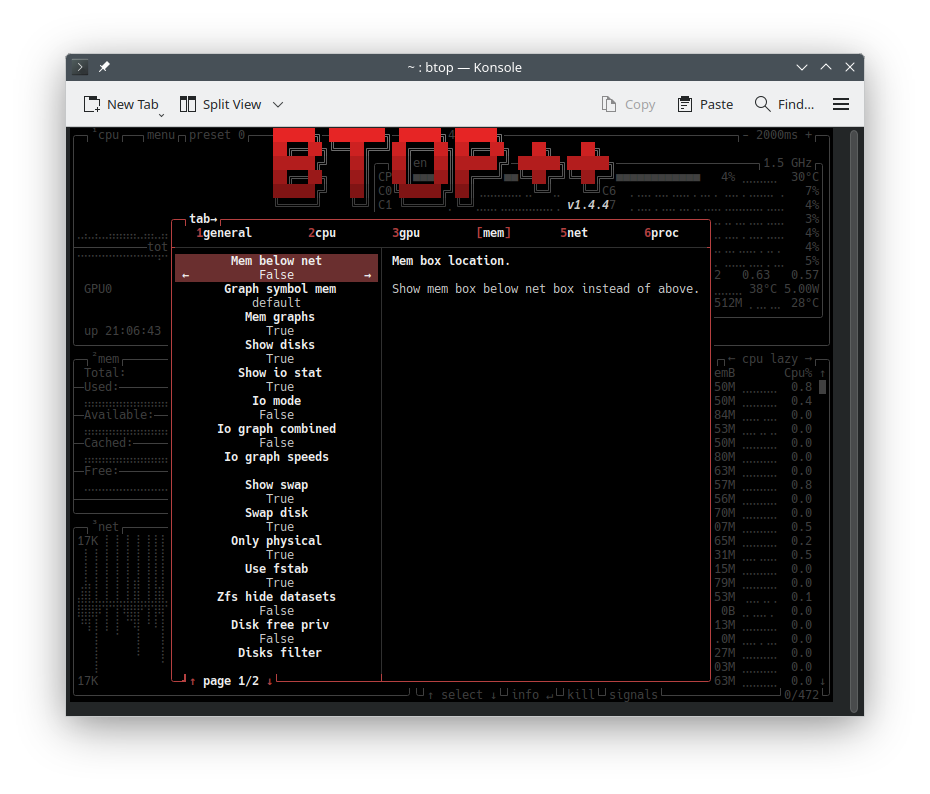930x794 pixels.
Task: Select the mem options tab
Action: 493,233
